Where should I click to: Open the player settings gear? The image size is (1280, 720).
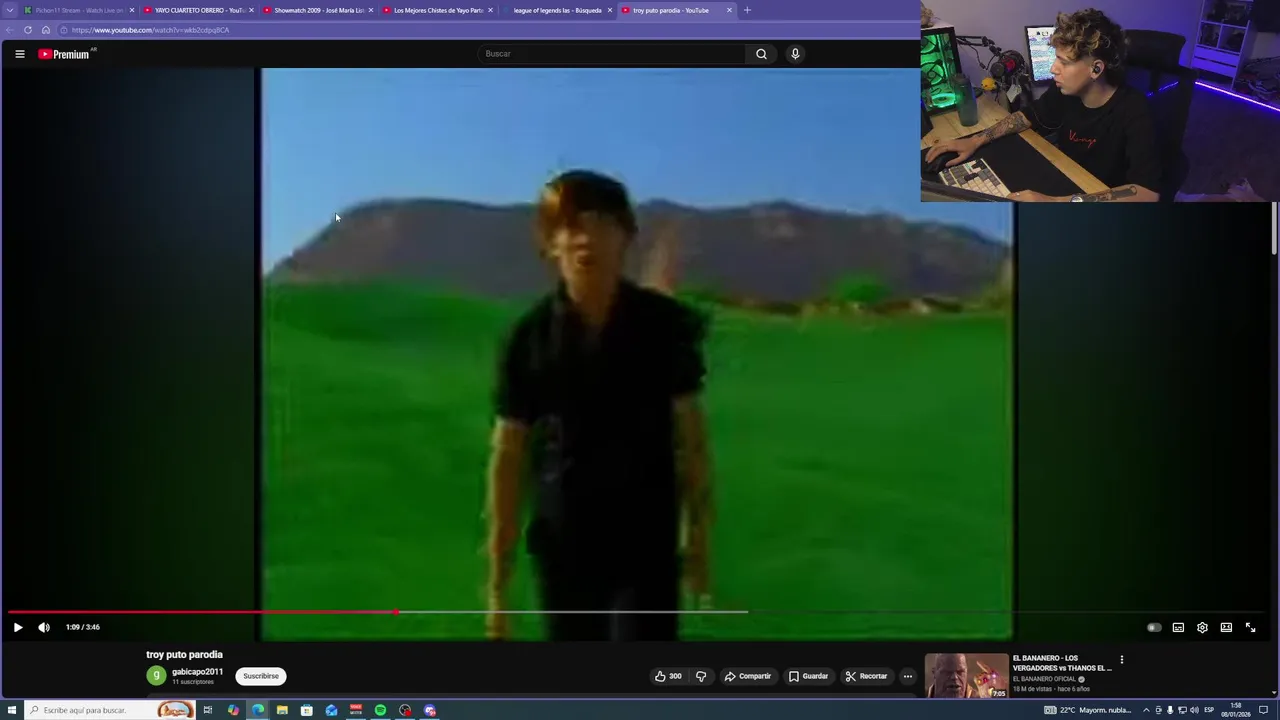point(1202,627)
